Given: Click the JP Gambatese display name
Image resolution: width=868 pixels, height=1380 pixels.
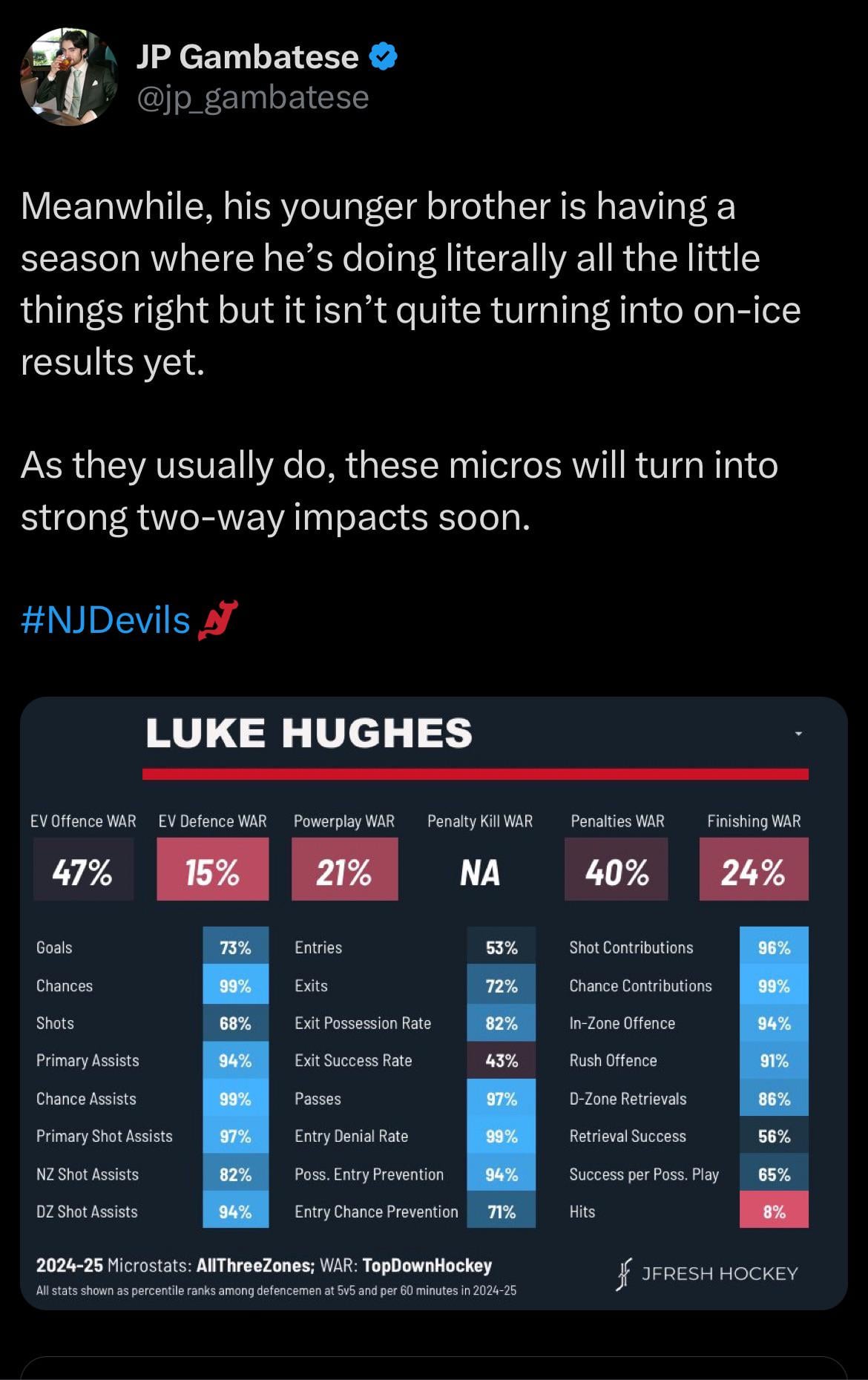Looking at the screenshot, I should pyautogui.click(x=247, y=56).
